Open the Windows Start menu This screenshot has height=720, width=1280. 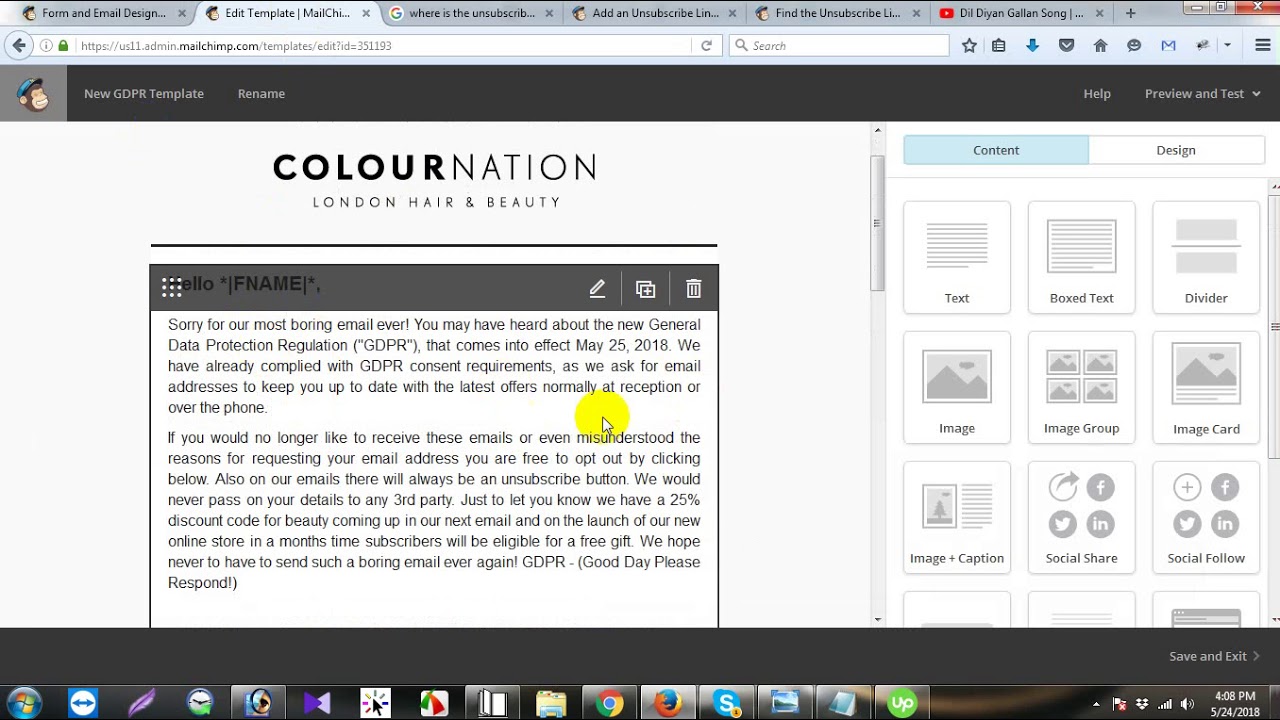click(23, 703)
